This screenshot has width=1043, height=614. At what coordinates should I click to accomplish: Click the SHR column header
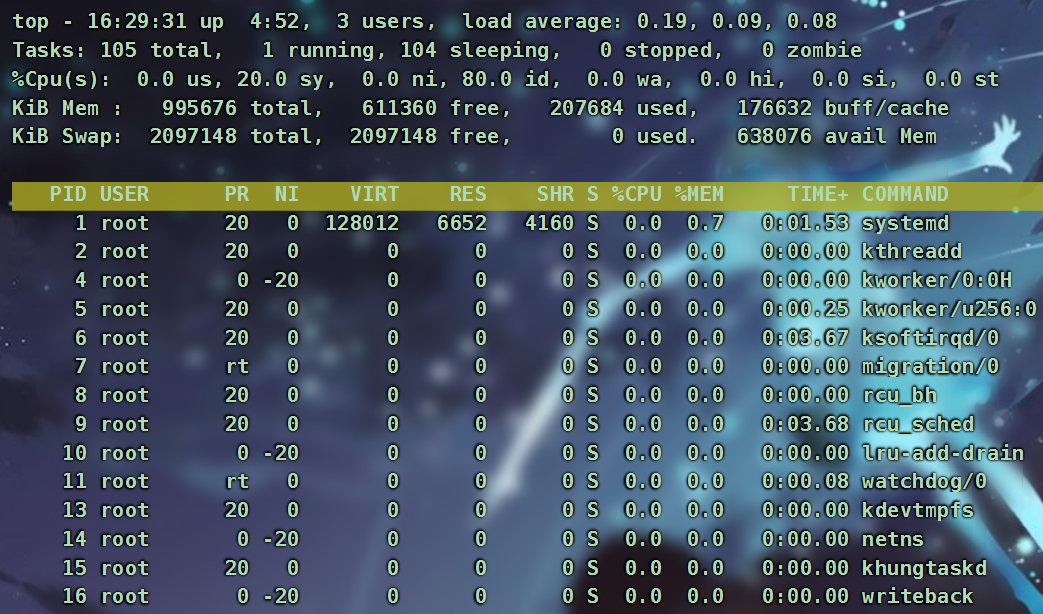coord(555,195)
